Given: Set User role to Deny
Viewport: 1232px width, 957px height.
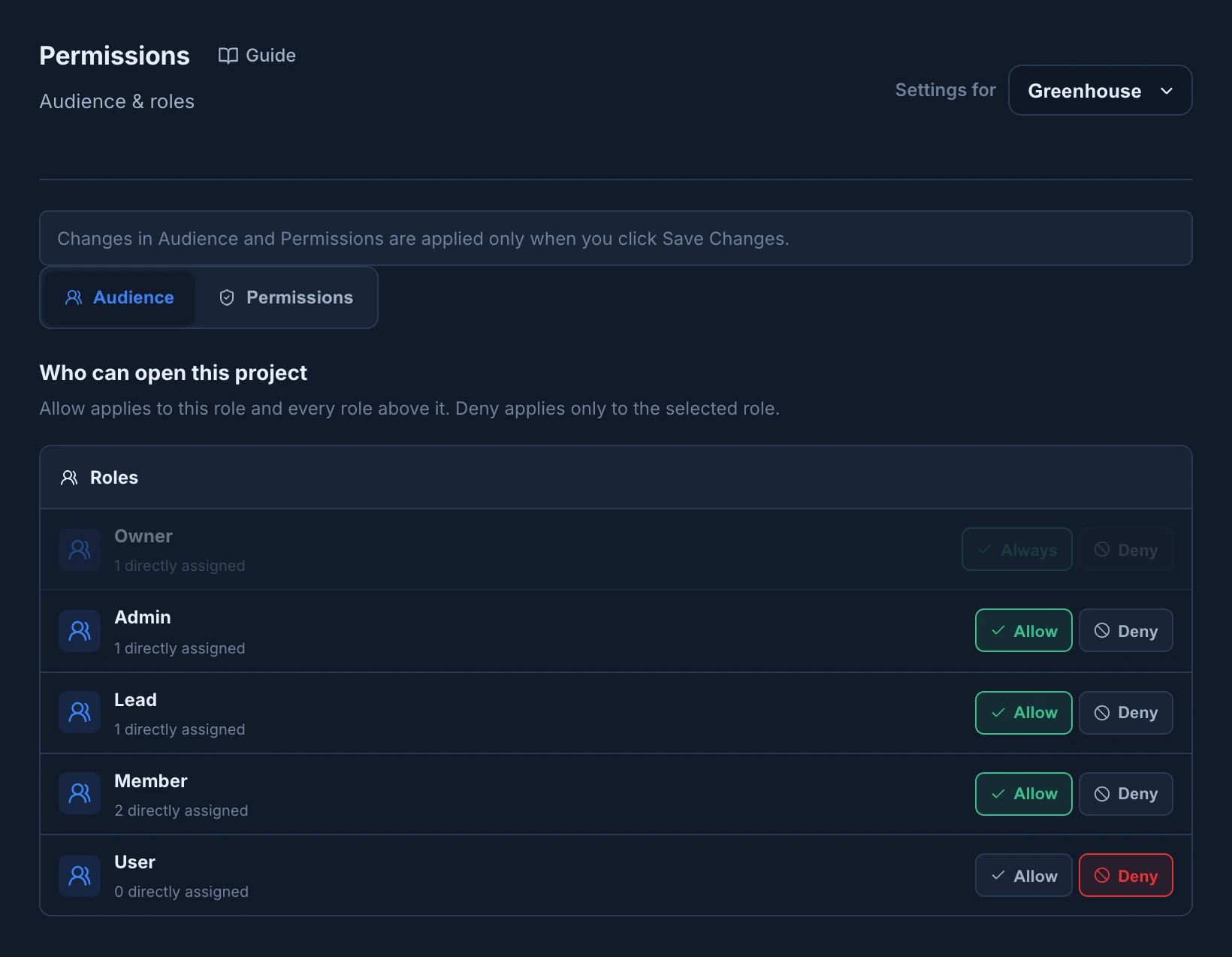Looking at the screenshot, I should pos(1125,875).
